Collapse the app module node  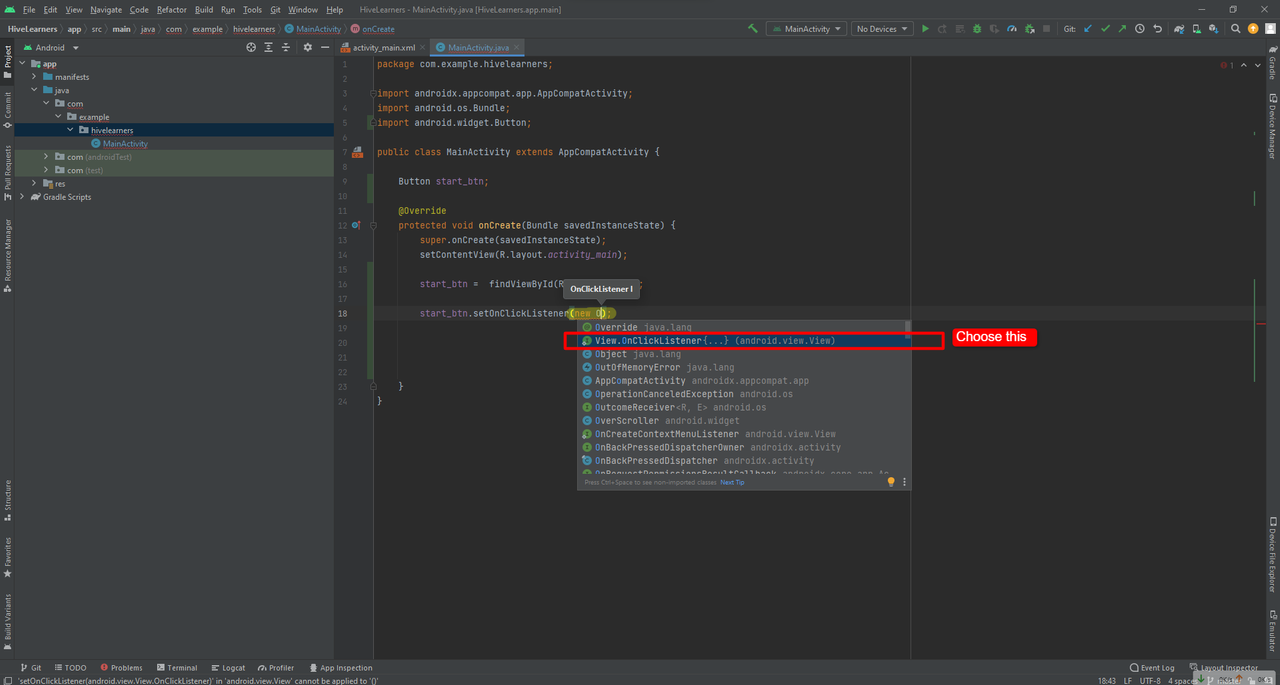[23, 64]
